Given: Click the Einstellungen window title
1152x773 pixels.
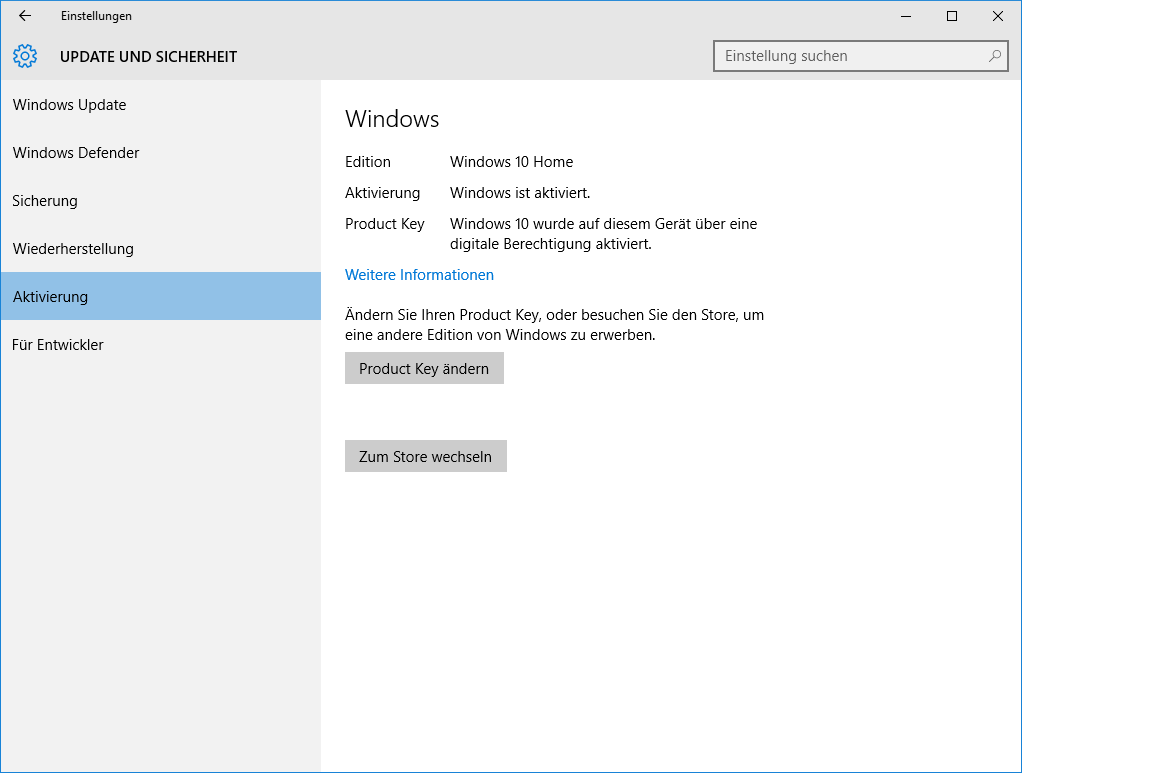Looking at the screenshot, I should click(96, 15).
